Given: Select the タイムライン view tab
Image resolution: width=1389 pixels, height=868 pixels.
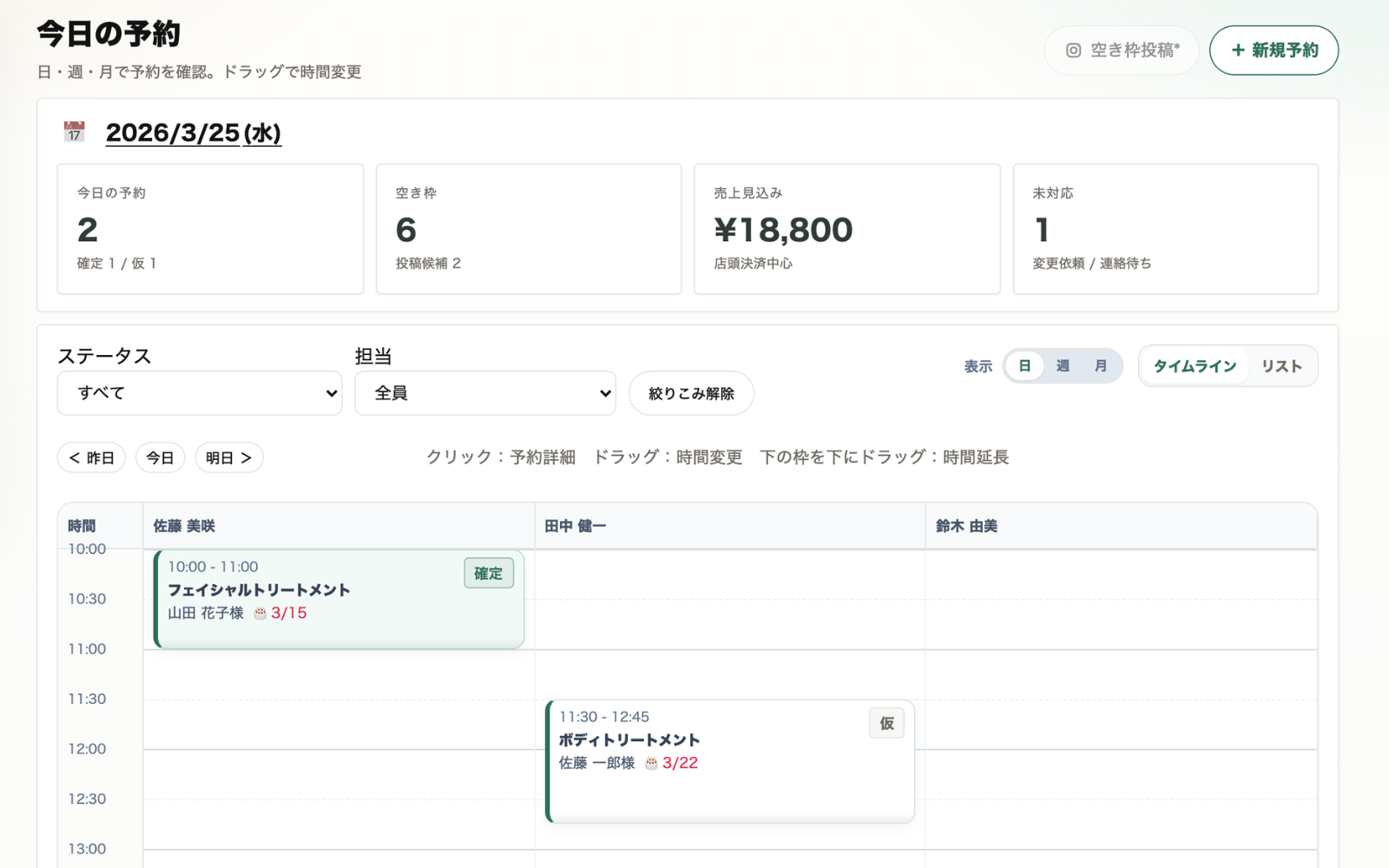Looking at the screenshot, I should click(1195, 366).
